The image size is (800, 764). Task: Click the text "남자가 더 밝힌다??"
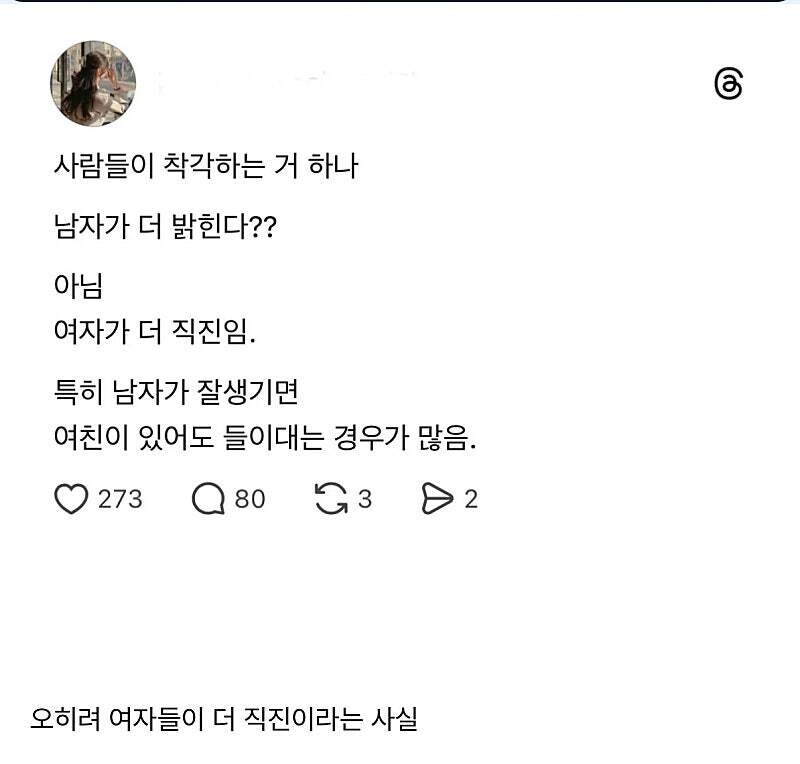165,227
